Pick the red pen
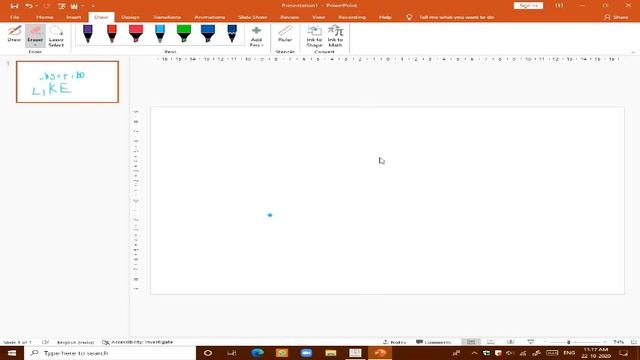The height and width of the screenshot is (360, 640). point(112,33)
